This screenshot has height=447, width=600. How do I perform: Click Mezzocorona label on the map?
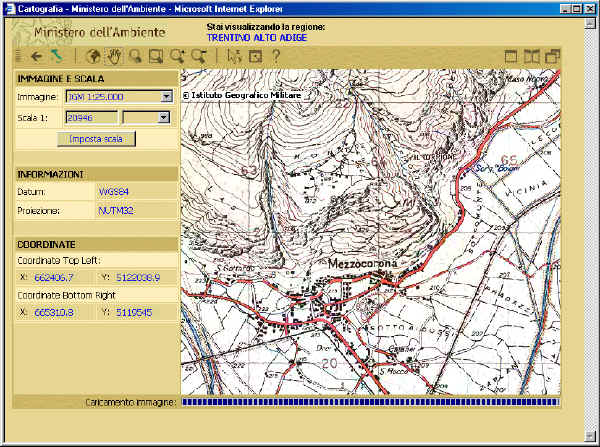click(362, 263)
